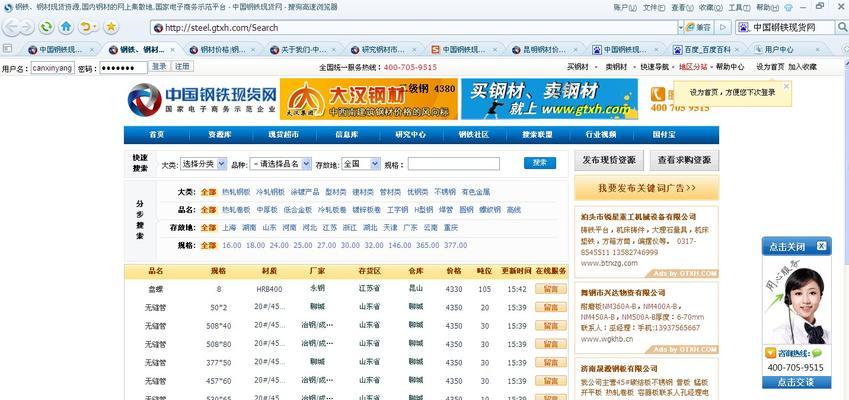849x400 pixels.
Task: Filter 规格 by 146.00
Action: coord(400,245)
